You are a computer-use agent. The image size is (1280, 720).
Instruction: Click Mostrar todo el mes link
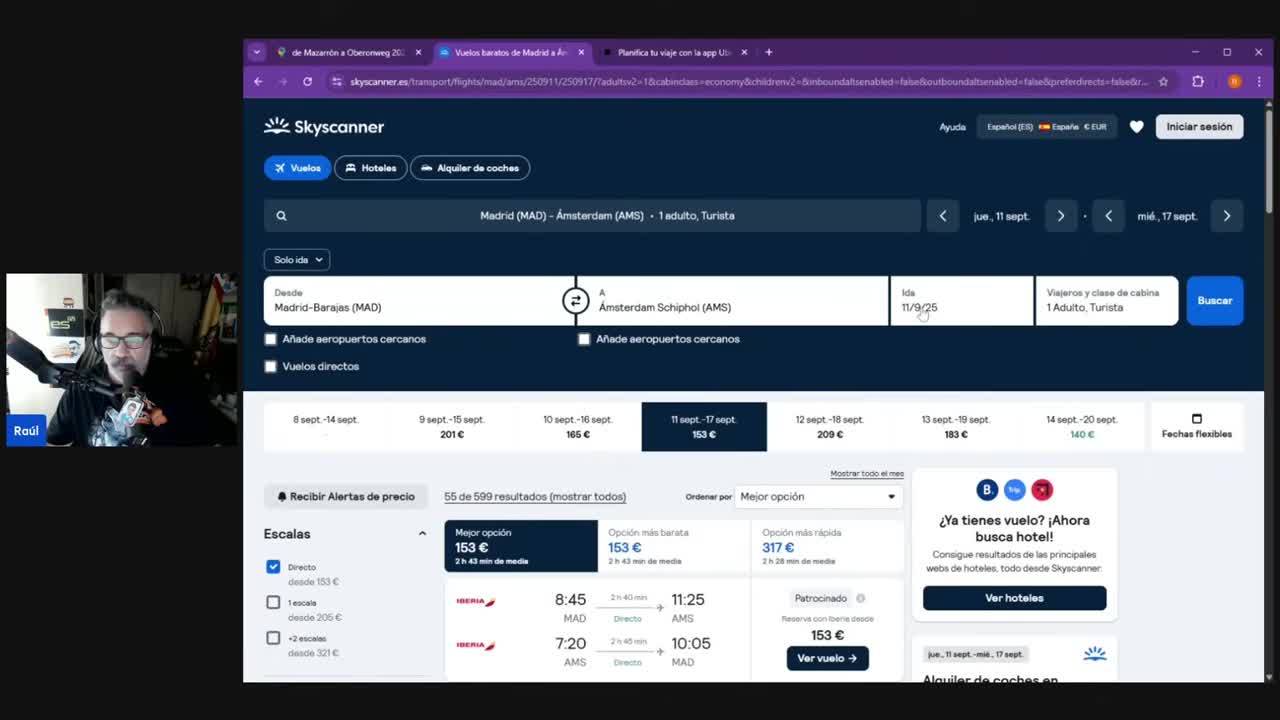tap(867, 474)
